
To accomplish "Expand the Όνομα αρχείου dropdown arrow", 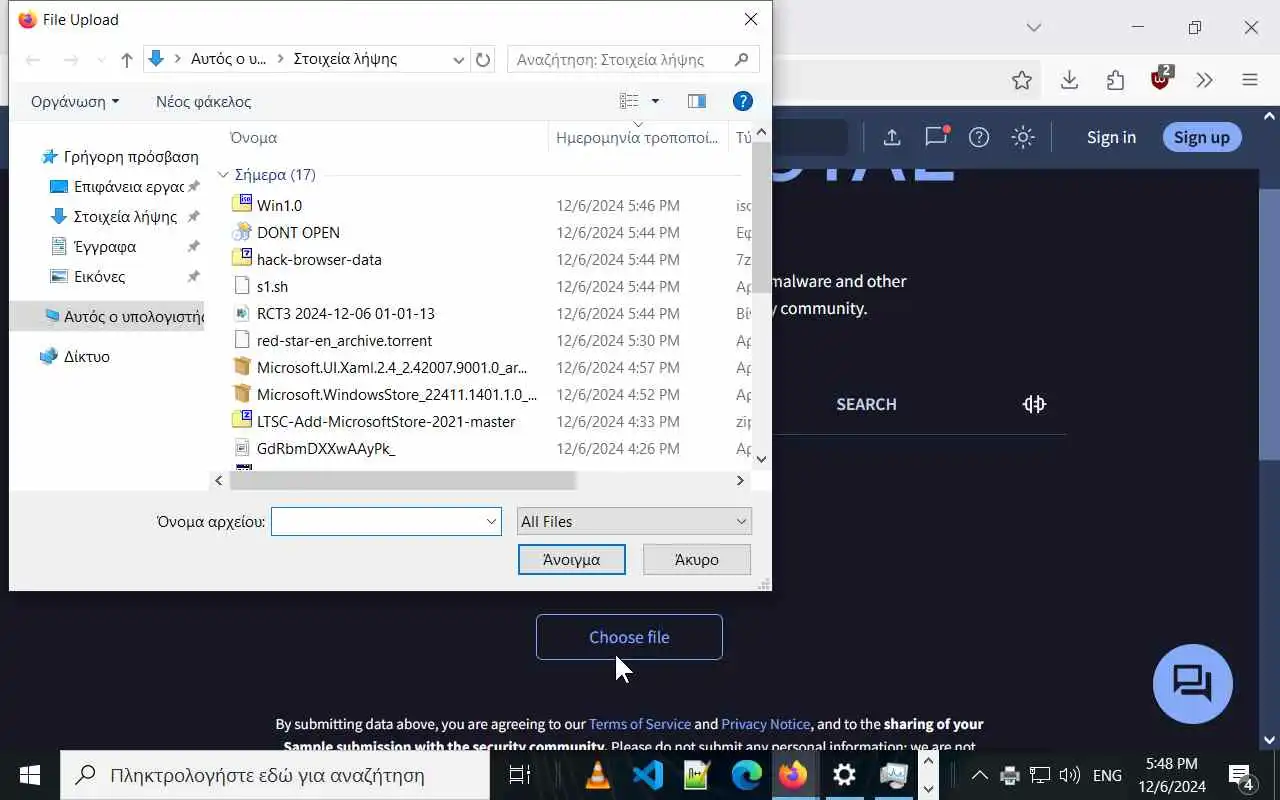I will 492,521.
